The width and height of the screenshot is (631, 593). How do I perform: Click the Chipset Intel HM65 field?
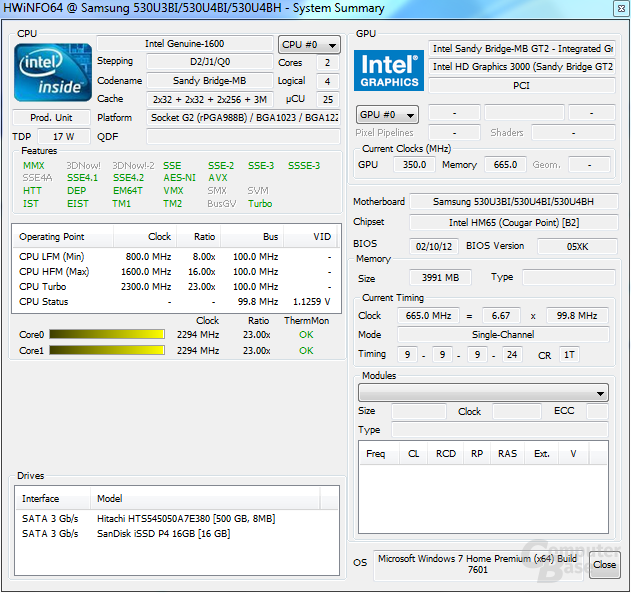(513, 222)
